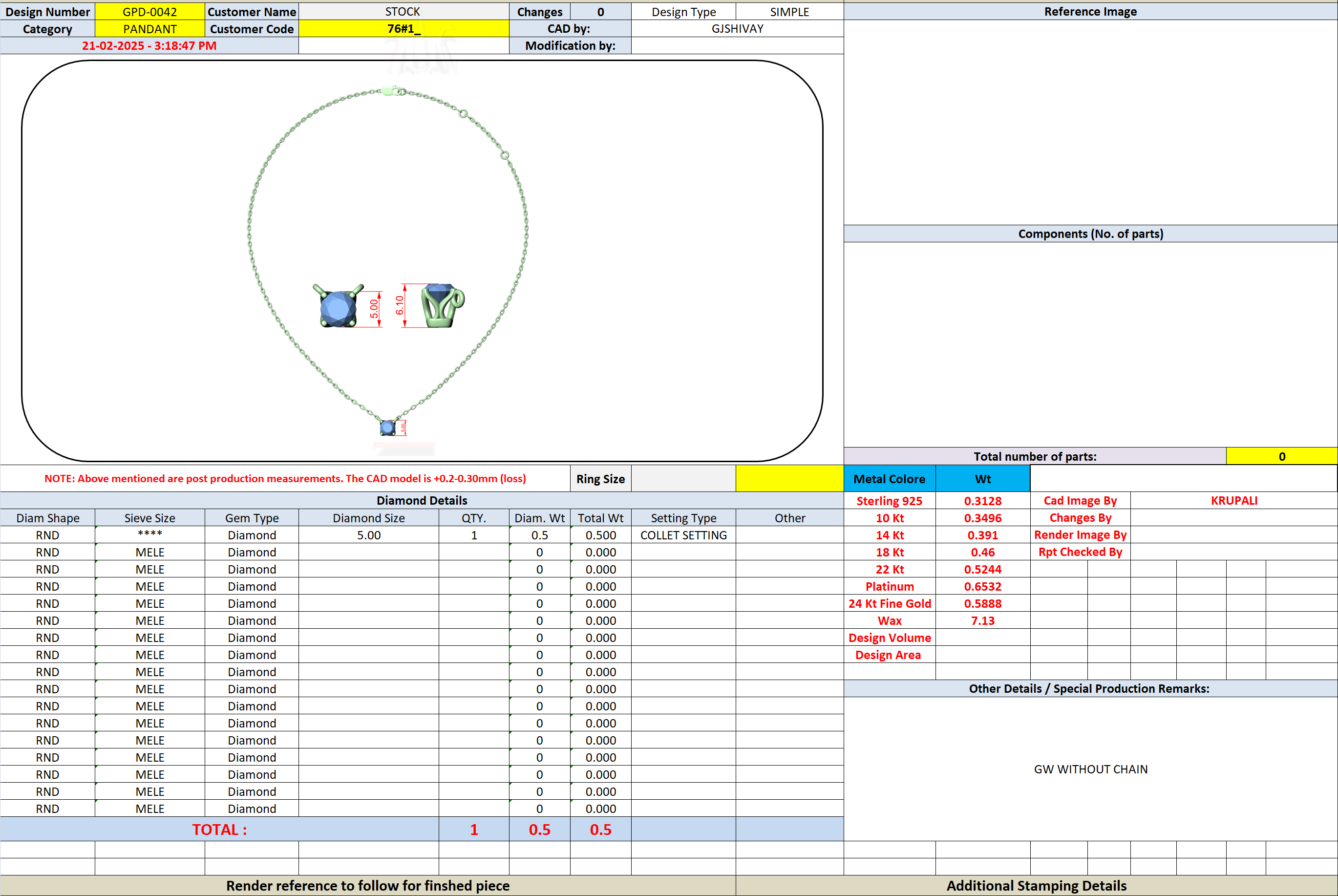Select the Design Volume label
This screenshot has height=896, width=1338.
(890, 638)
